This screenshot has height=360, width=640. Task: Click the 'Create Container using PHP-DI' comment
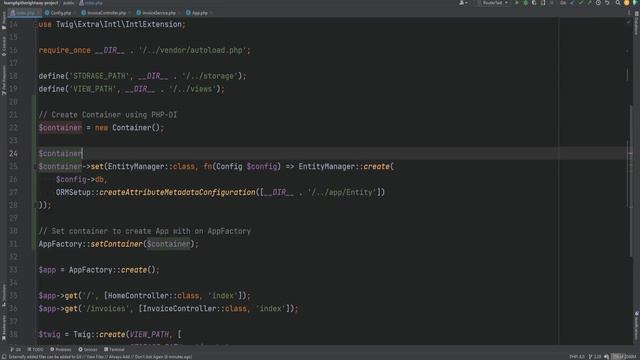tap(108, 115)
